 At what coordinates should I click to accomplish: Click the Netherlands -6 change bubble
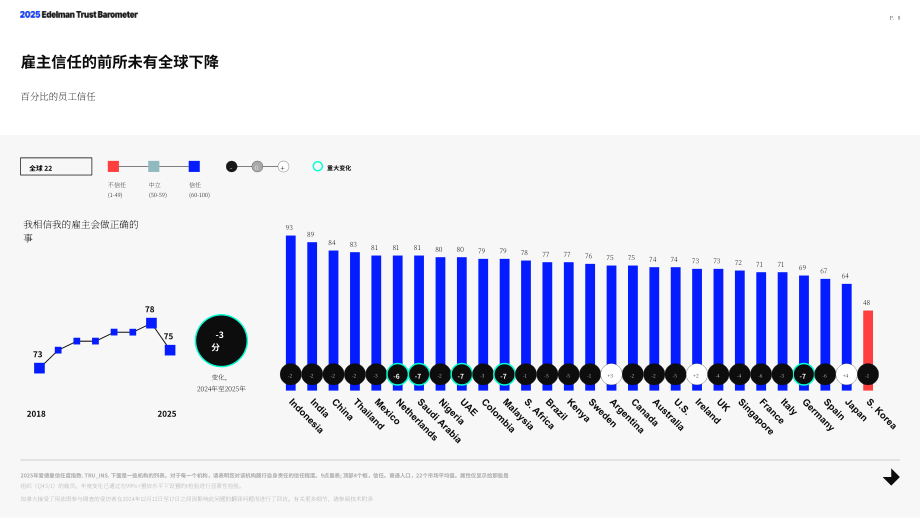pos(397,375)
